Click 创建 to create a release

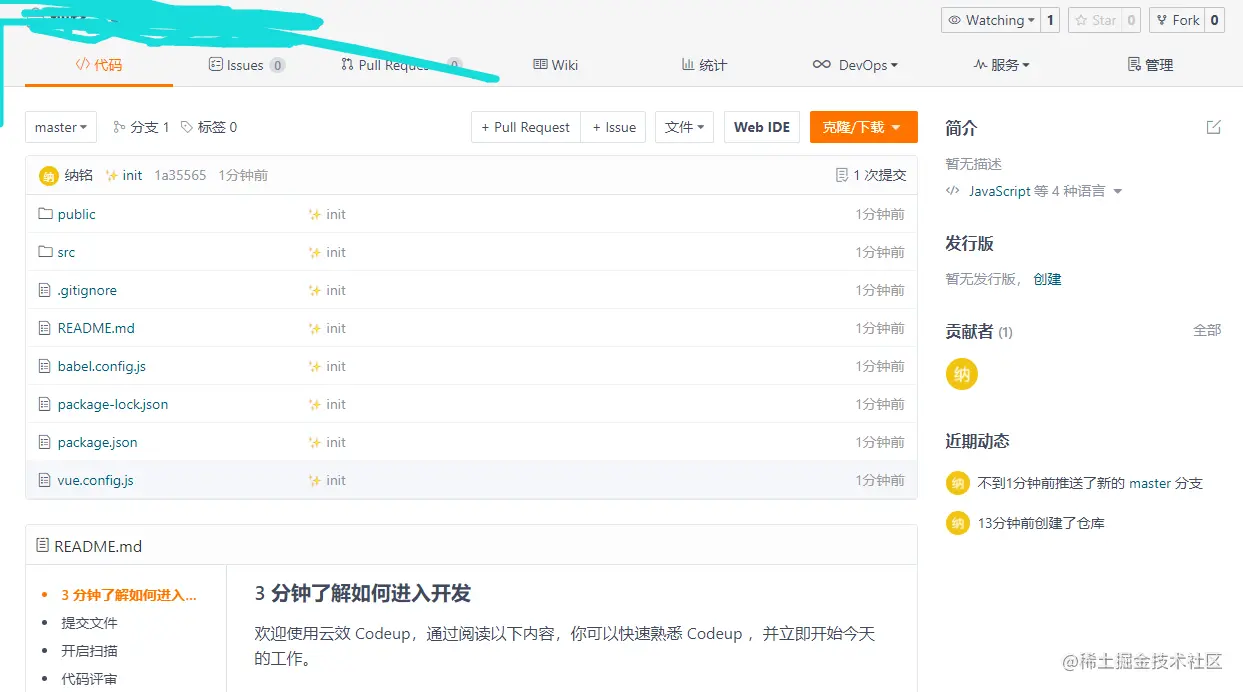coord(1047,279)
